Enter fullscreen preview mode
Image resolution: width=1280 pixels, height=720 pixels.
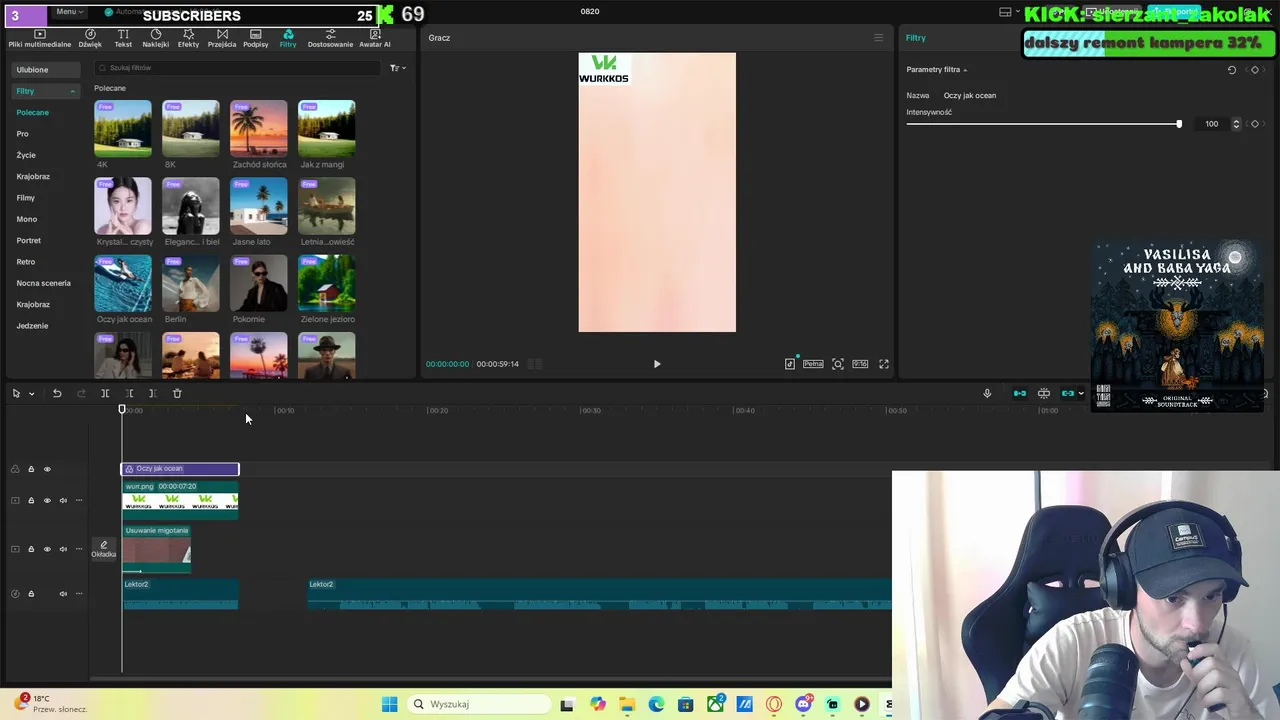coord(884,364)
